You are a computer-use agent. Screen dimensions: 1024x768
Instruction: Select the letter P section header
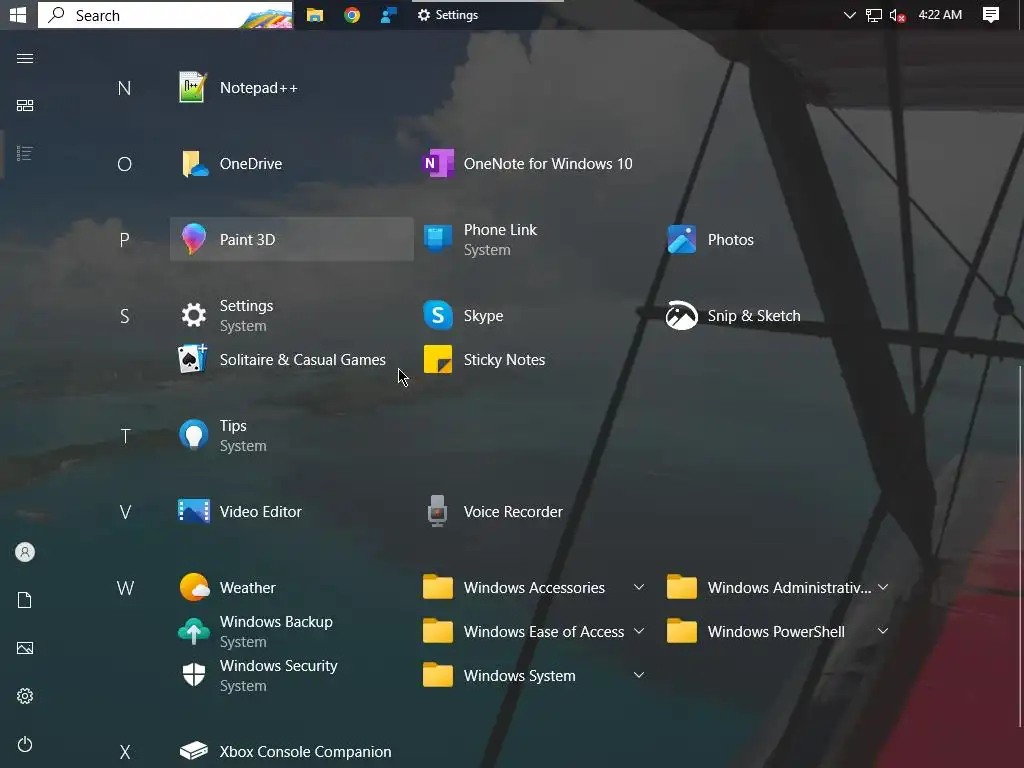pyautogui.click(x=124, y=240)
